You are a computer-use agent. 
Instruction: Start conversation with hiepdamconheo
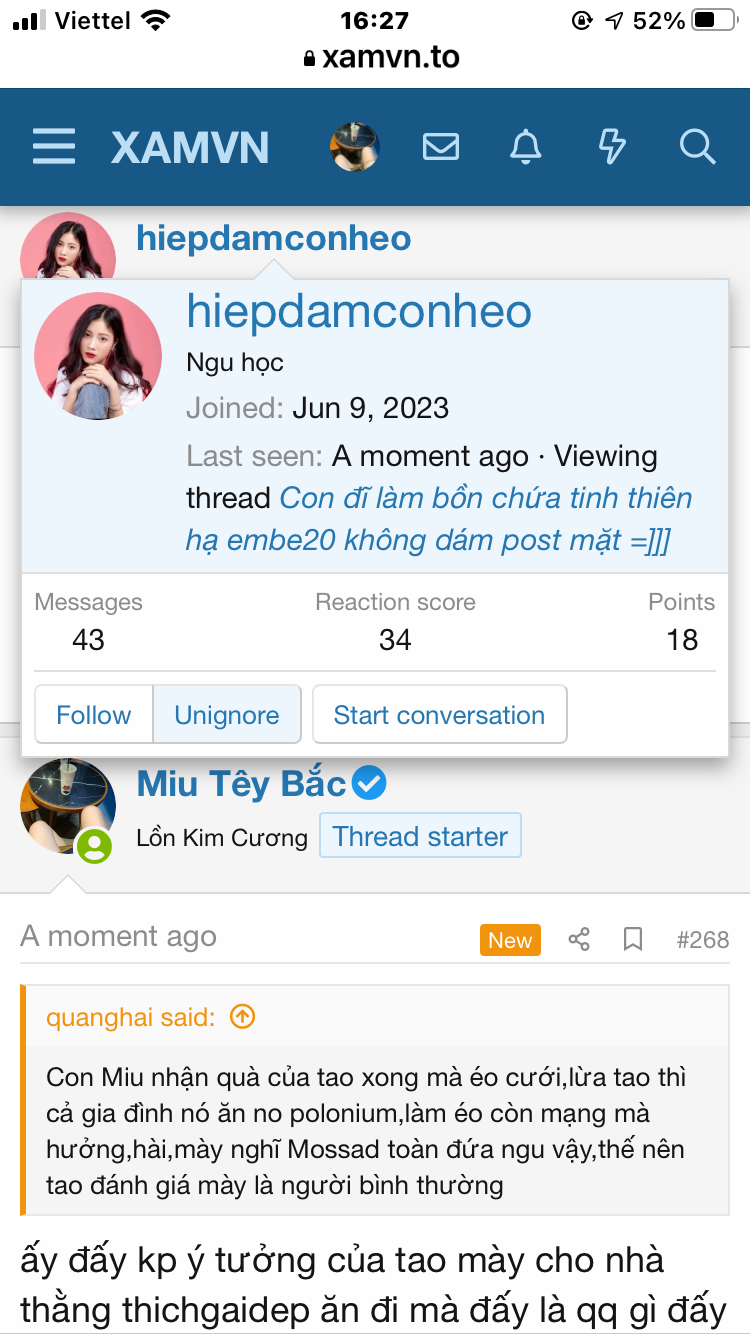[439, 715]
